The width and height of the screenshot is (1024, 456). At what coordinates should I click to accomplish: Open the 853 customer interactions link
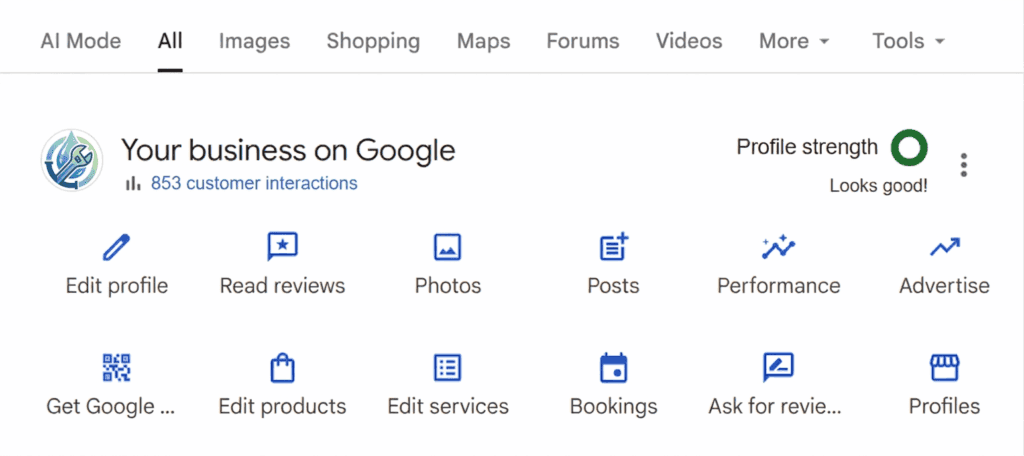[x=253, y=183]
